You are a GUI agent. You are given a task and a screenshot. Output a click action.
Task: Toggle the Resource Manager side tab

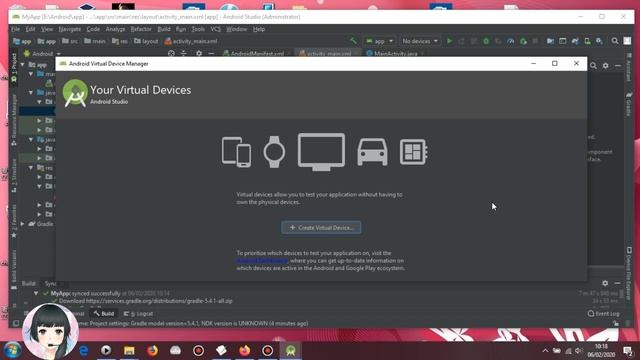point(14,119)
